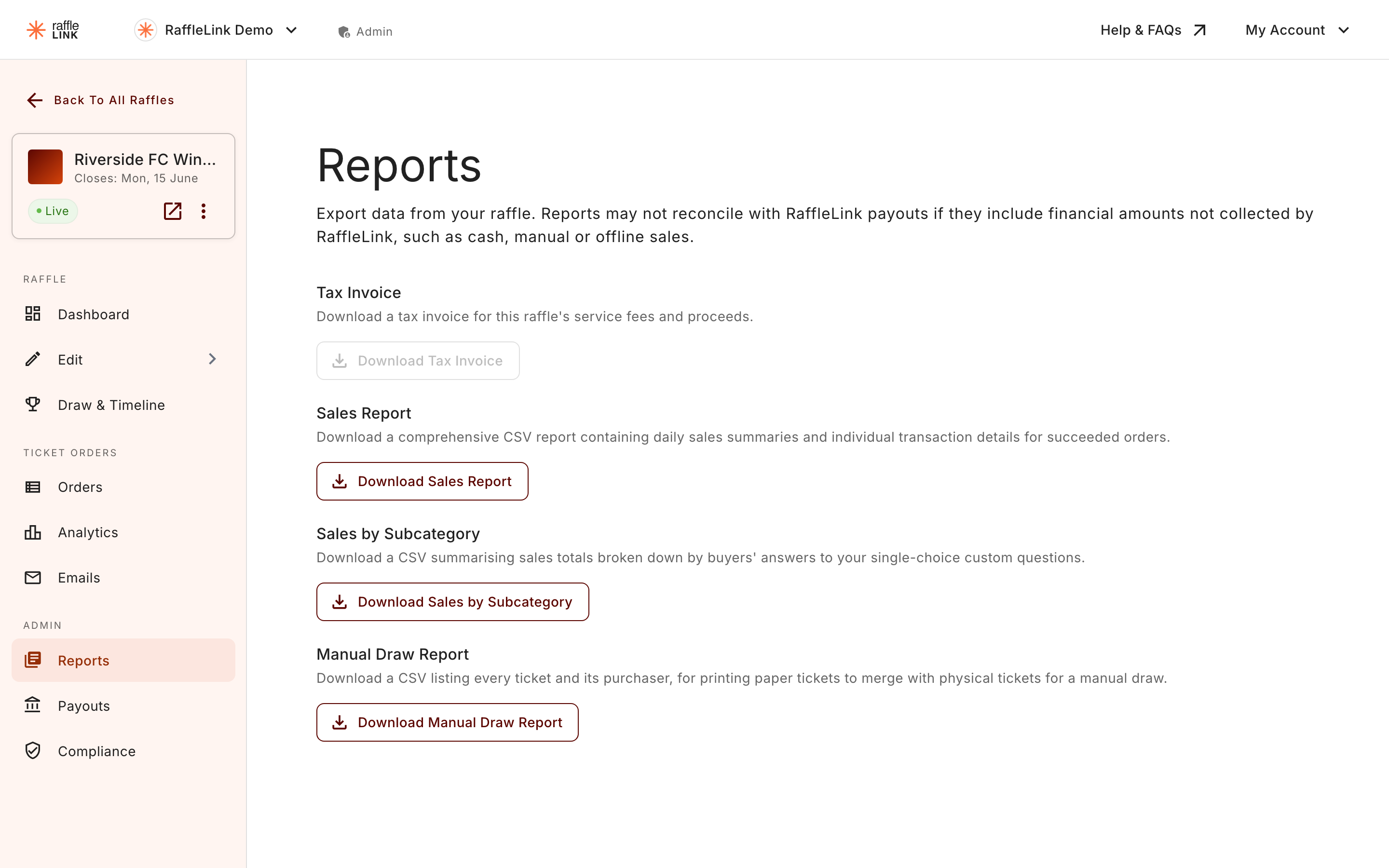Click the Payouts bank icon

tap(33, 705)
